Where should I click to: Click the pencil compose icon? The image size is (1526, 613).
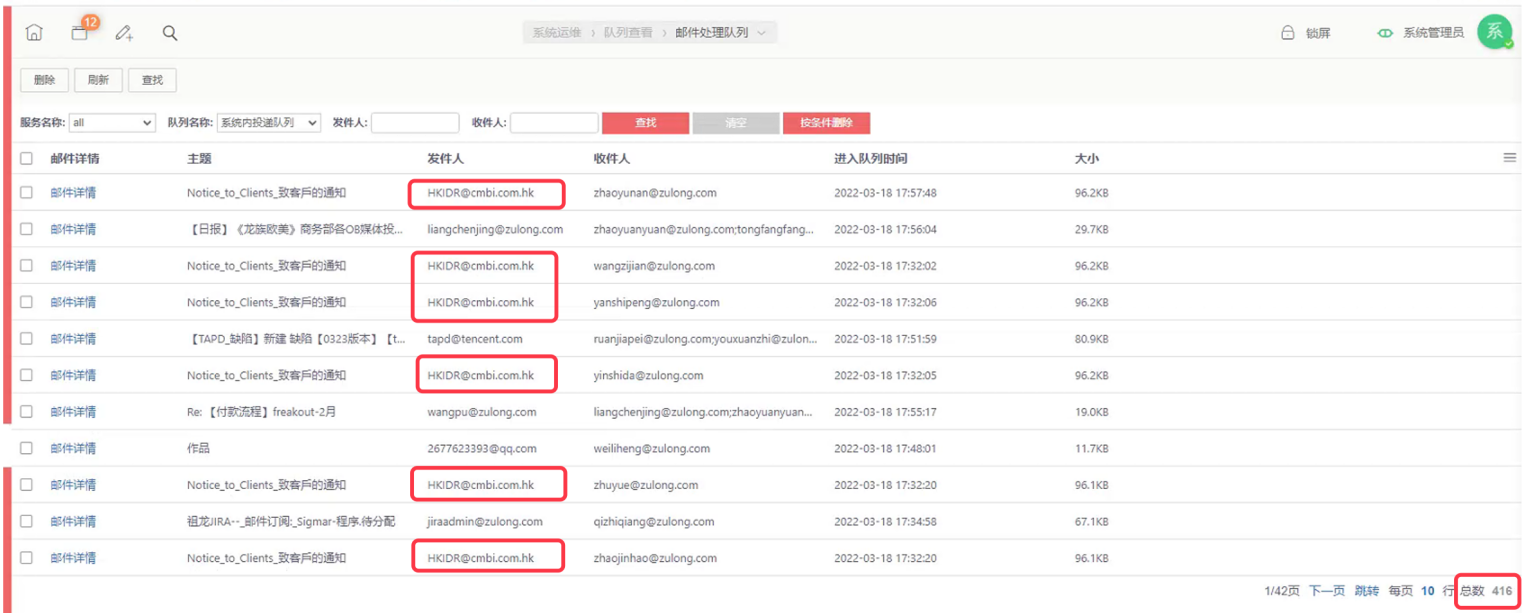click(124, 33)
